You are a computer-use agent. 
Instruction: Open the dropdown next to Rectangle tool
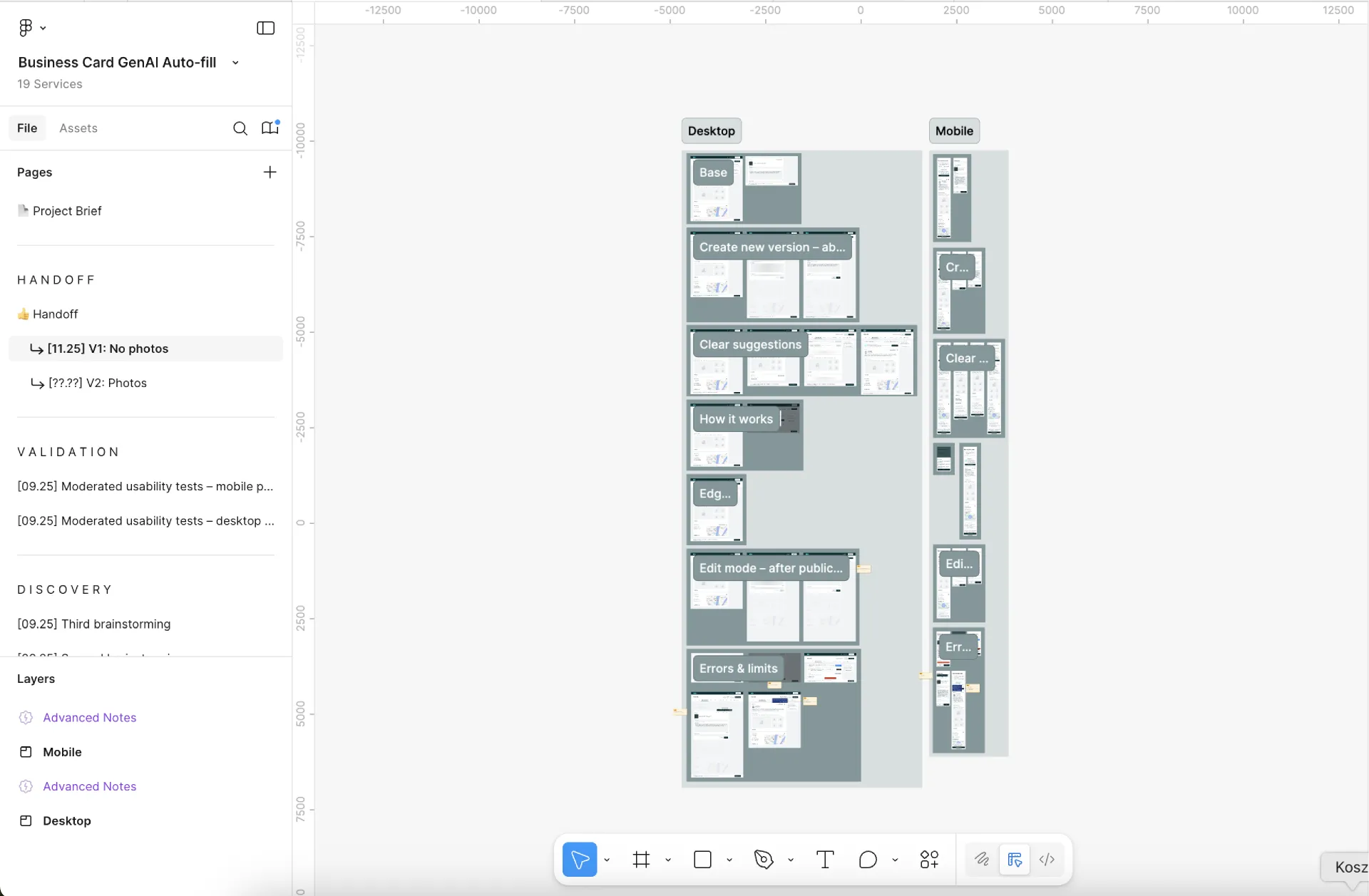click(x=729, y=860)
